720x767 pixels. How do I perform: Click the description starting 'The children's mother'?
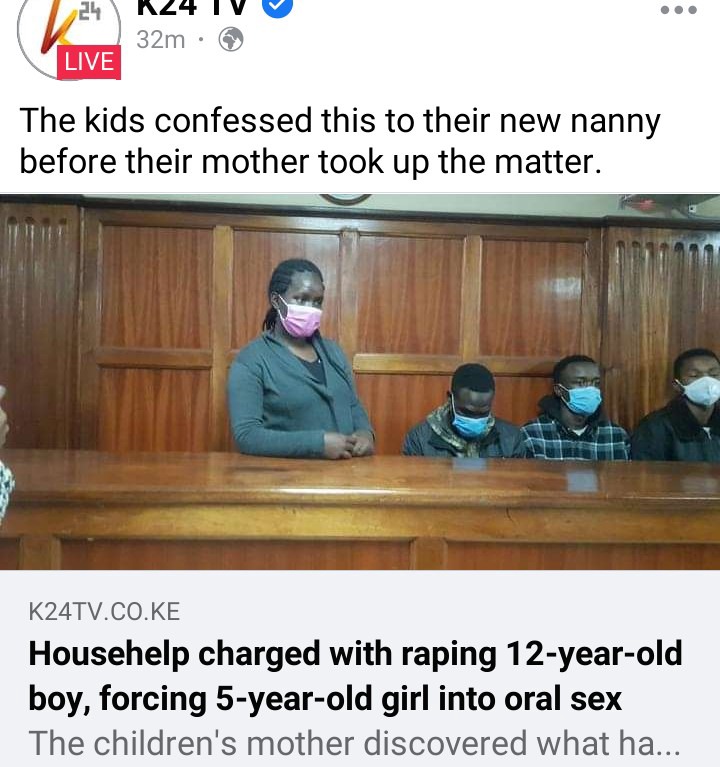point(355,744)
